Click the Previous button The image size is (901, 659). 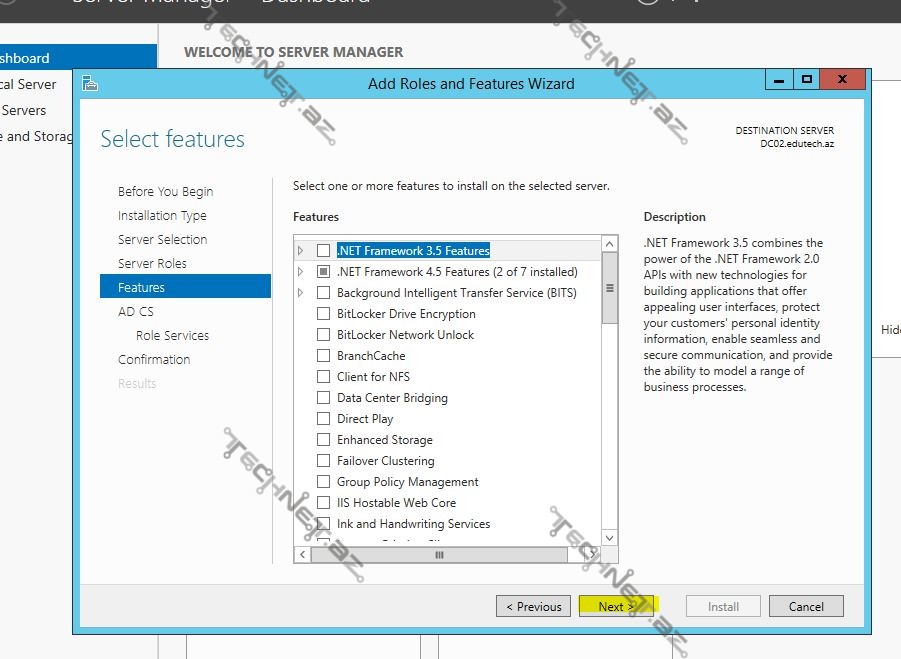533,606
